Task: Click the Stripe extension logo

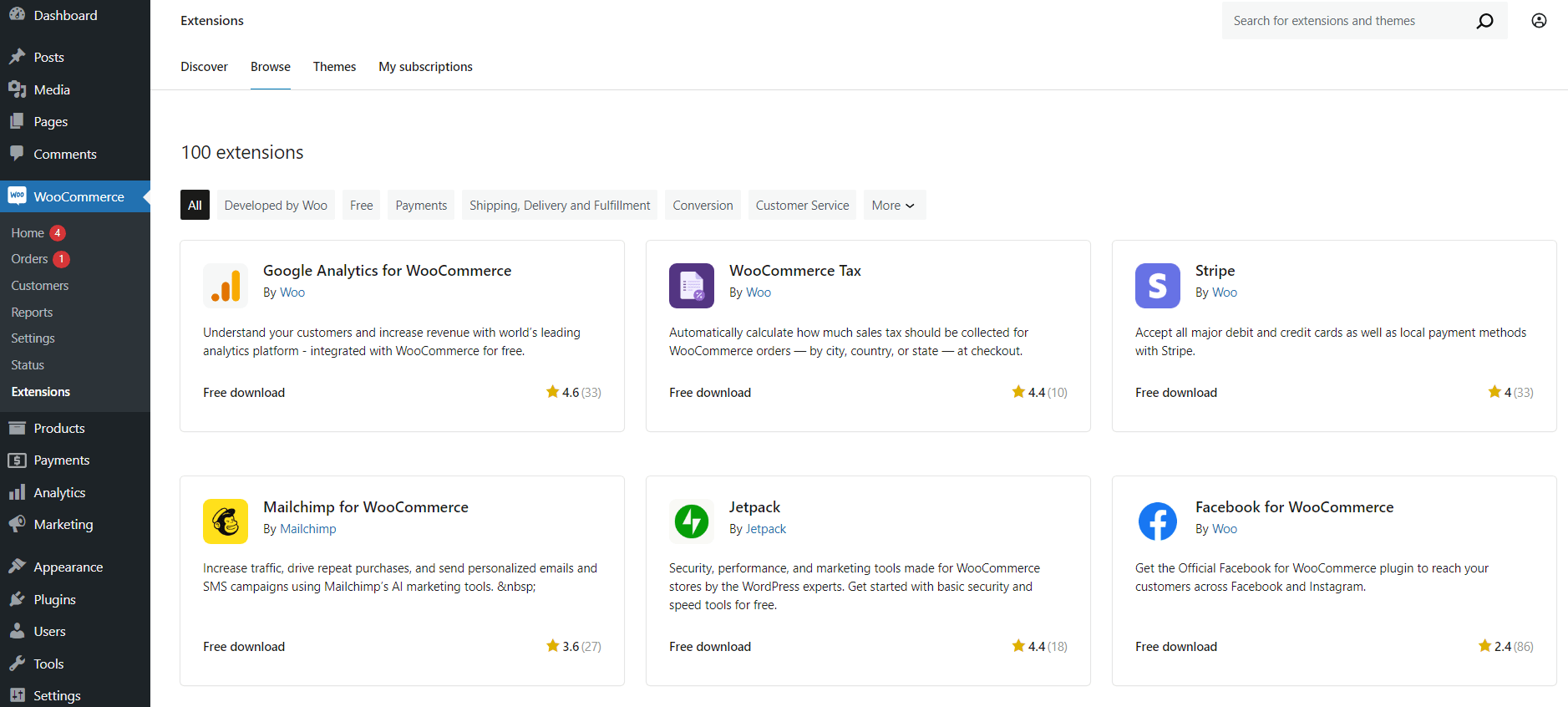Action: click(1158, 286)
